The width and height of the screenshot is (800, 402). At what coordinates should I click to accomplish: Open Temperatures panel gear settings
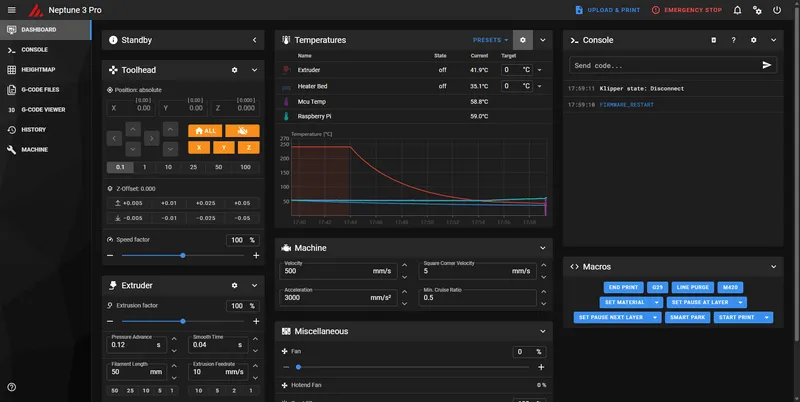pos(522,40)
